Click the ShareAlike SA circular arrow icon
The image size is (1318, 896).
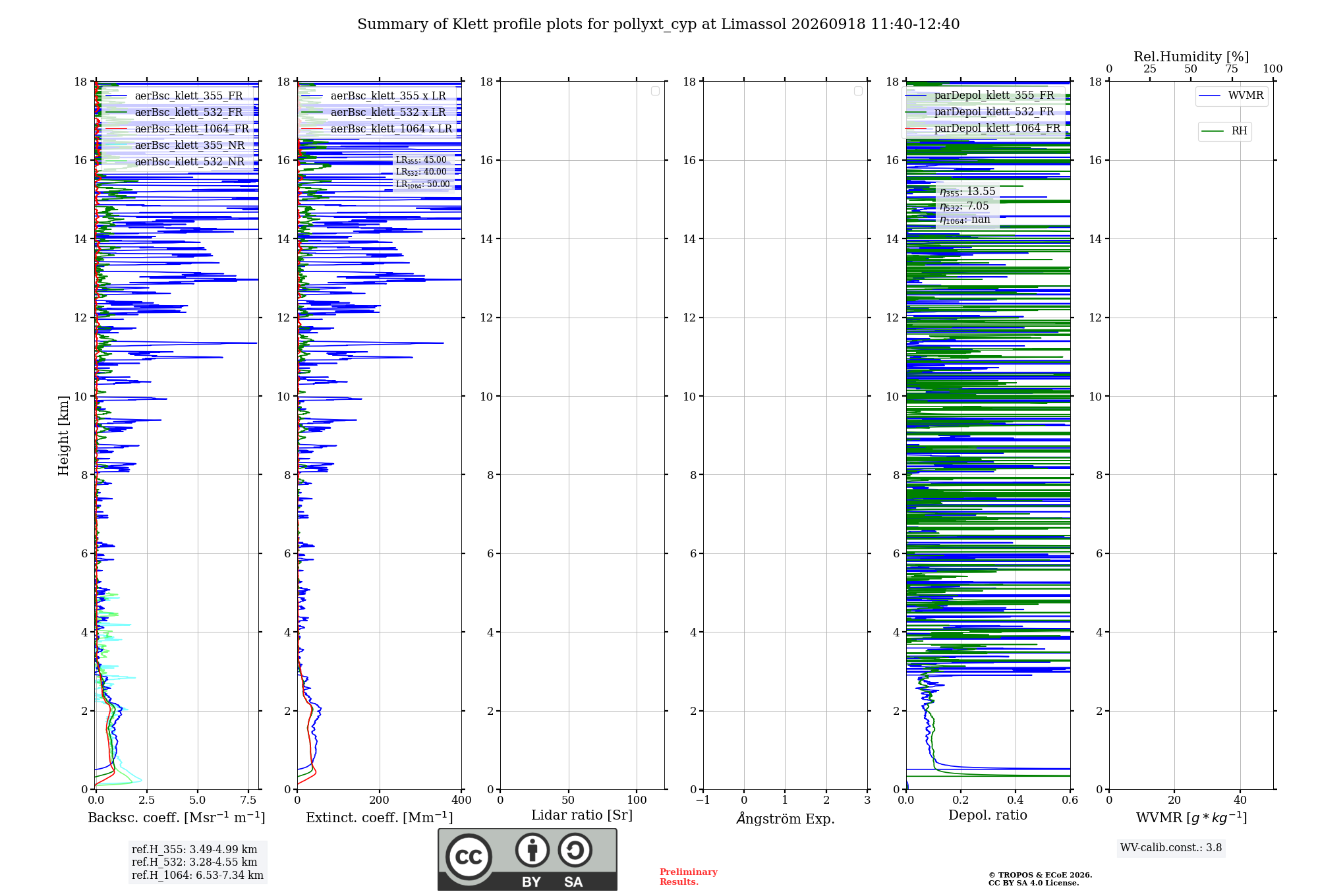[x=575, y=850]
